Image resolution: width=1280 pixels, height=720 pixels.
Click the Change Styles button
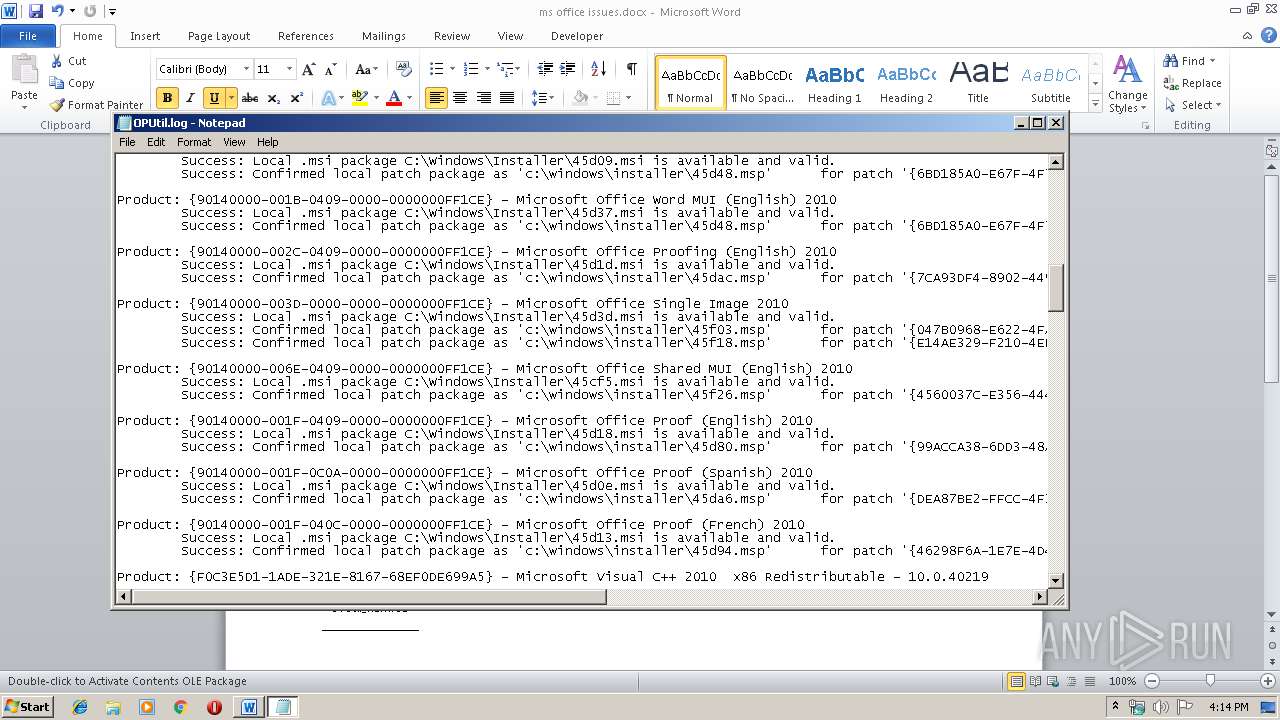click(1127, 85)
